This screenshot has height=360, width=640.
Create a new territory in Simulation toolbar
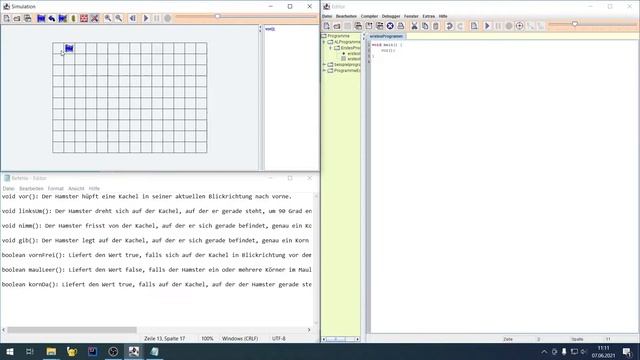[7, 18]
